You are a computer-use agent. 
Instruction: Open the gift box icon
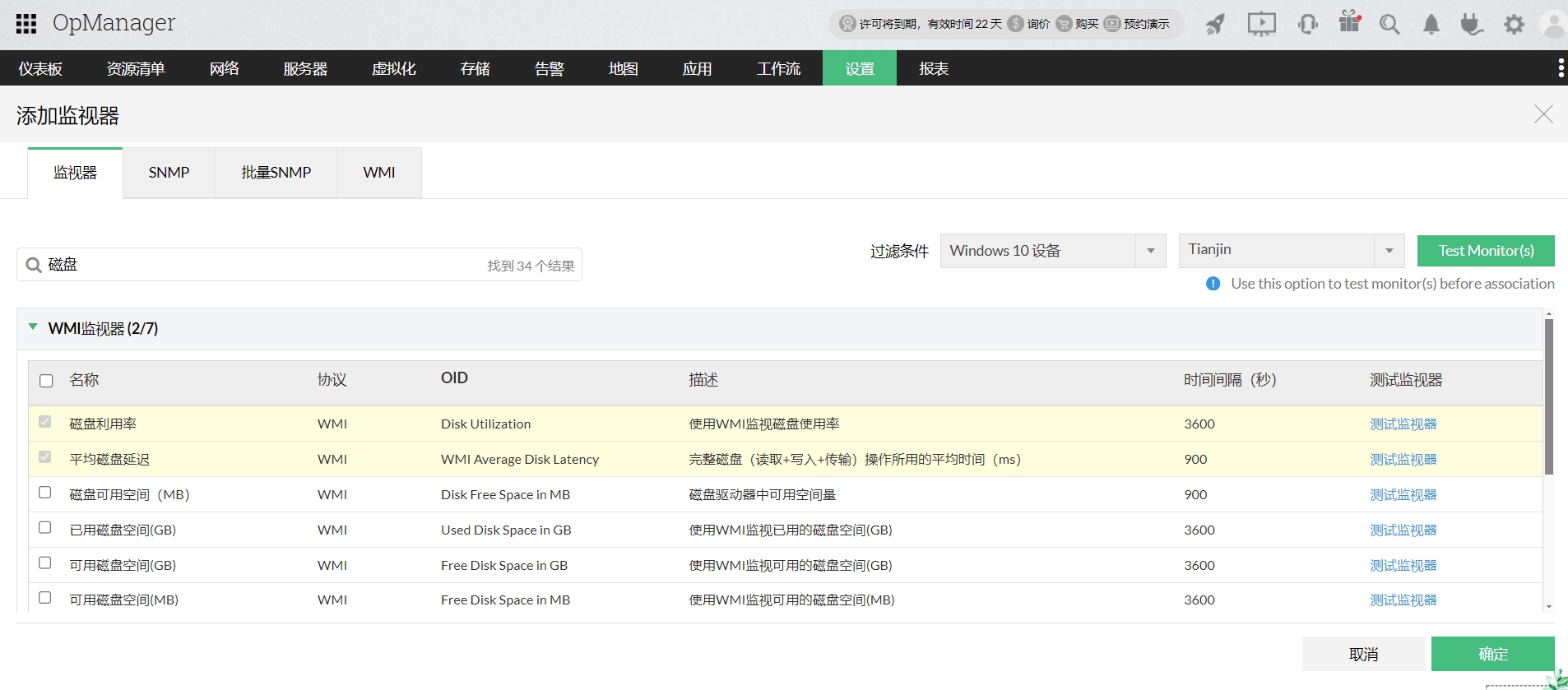click(x=1350, y=21)
